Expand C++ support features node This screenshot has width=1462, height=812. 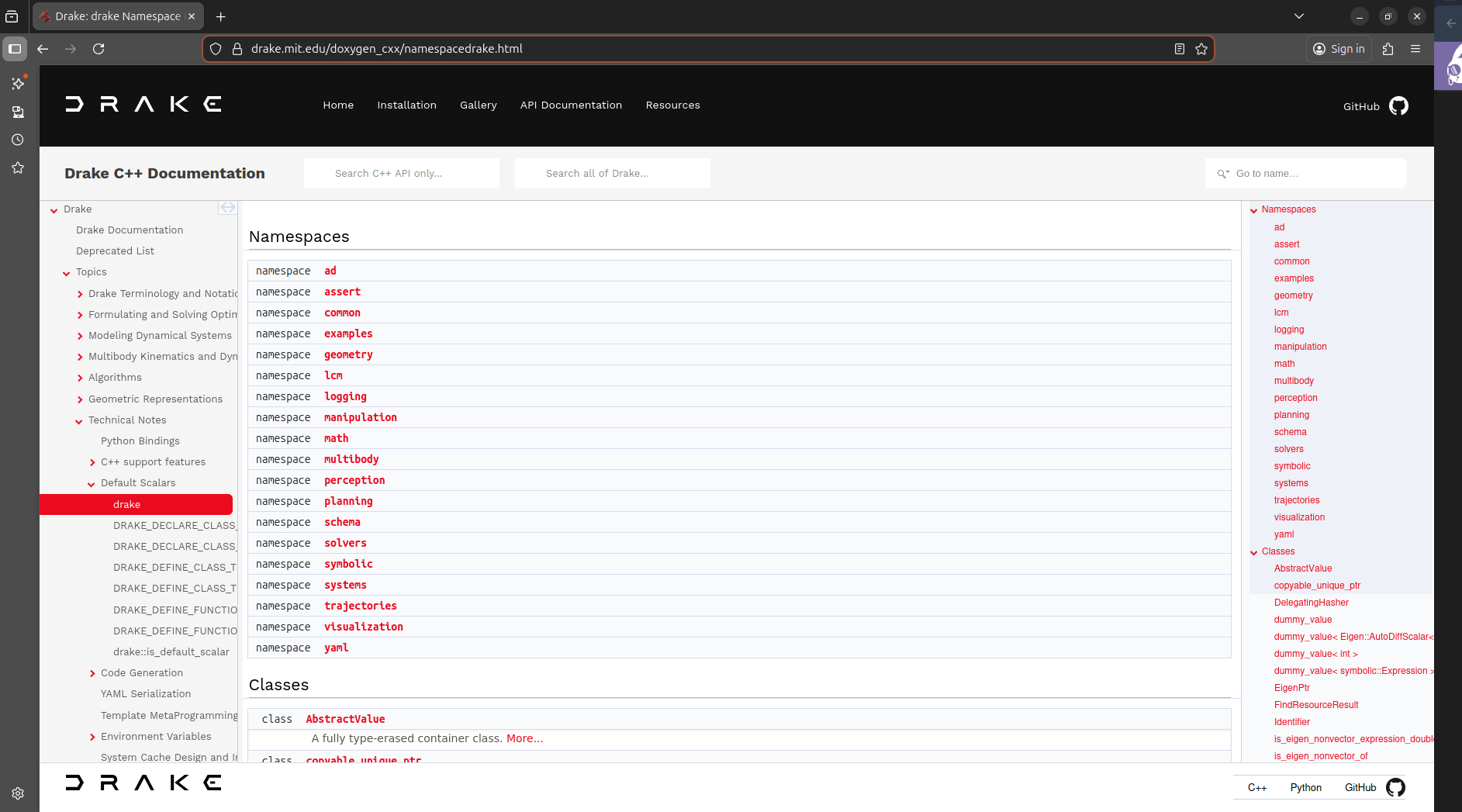coord(92,462)
